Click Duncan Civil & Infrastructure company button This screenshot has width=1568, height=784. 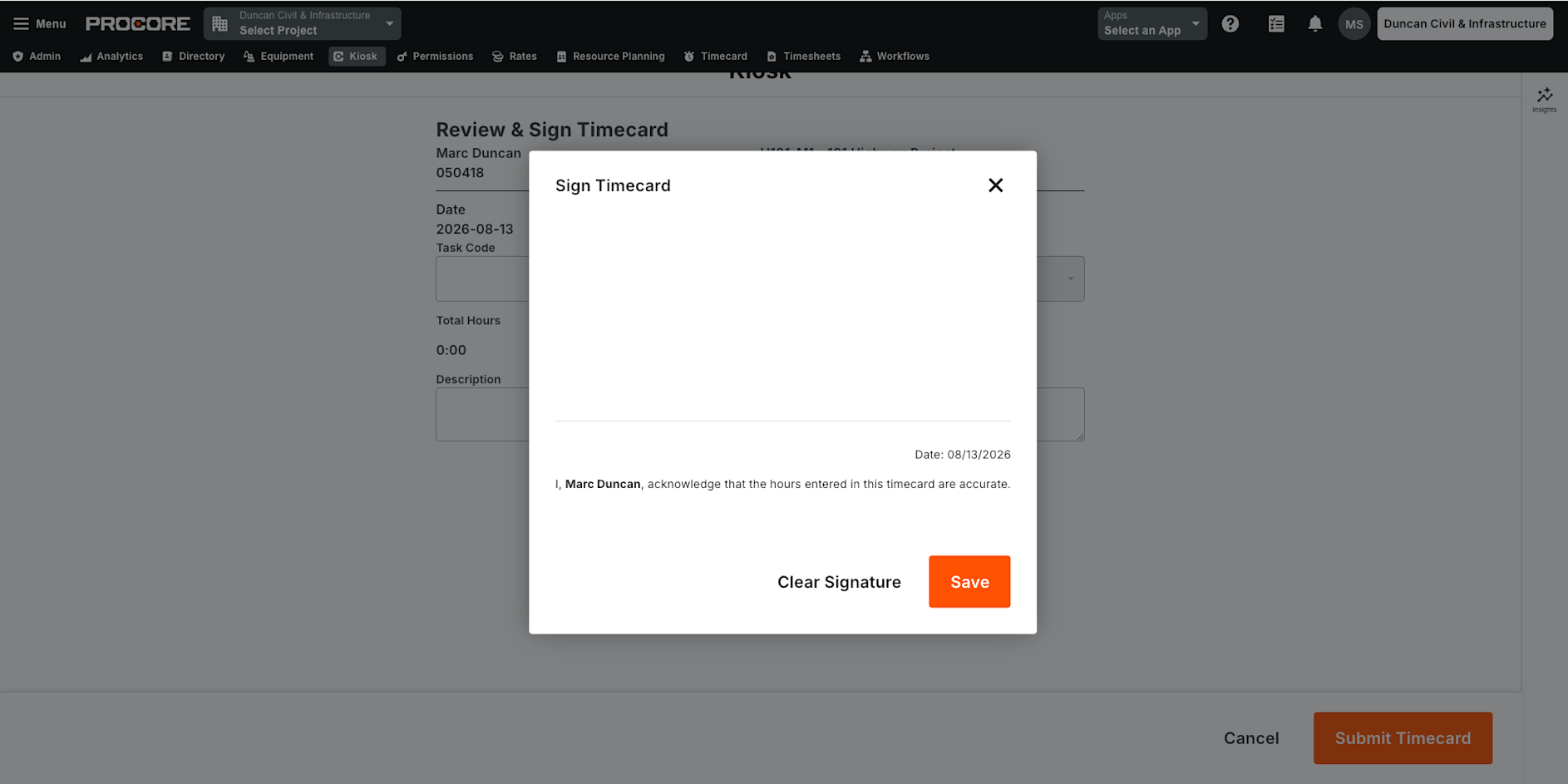1465,23
